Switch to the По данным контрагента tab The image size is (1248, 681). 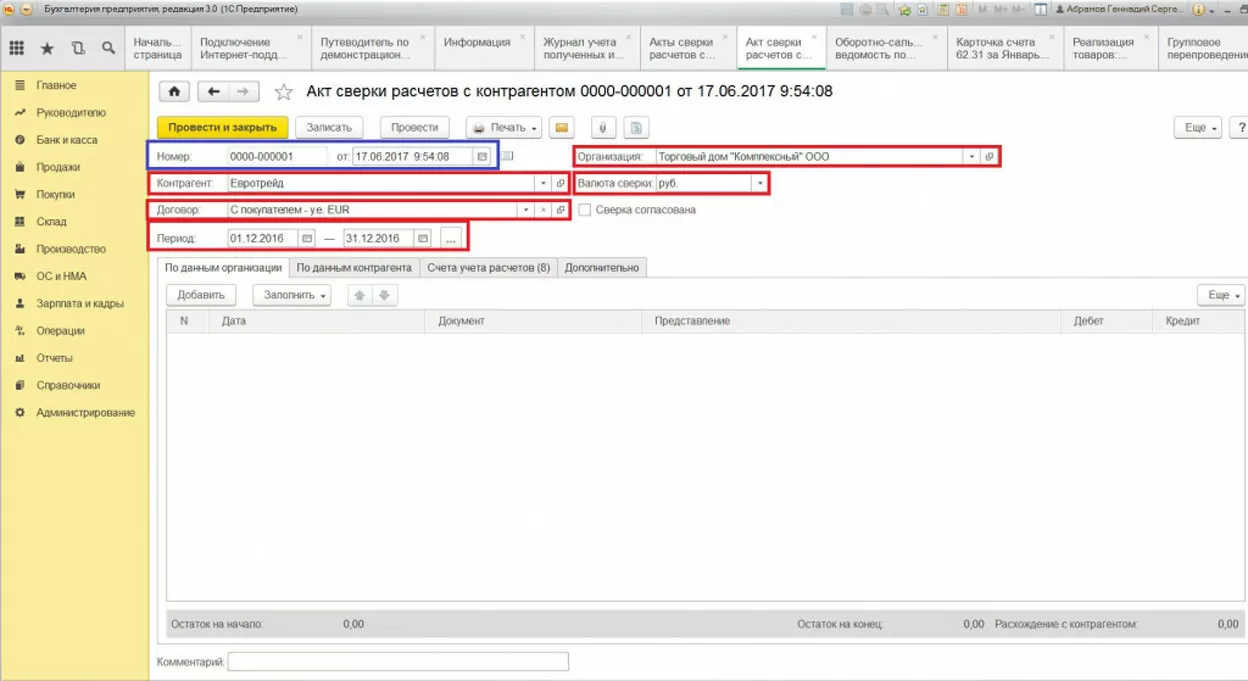coord(354,268)
